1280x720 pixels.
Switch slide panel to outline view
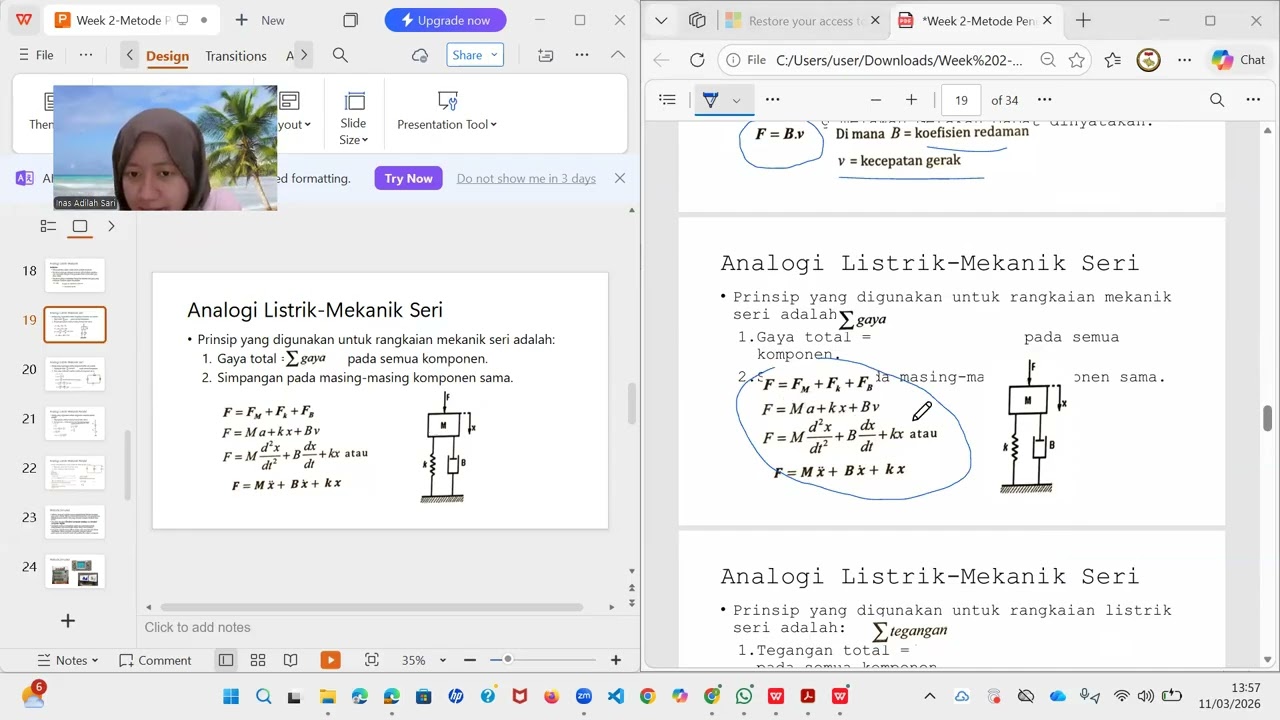[48, 226]
